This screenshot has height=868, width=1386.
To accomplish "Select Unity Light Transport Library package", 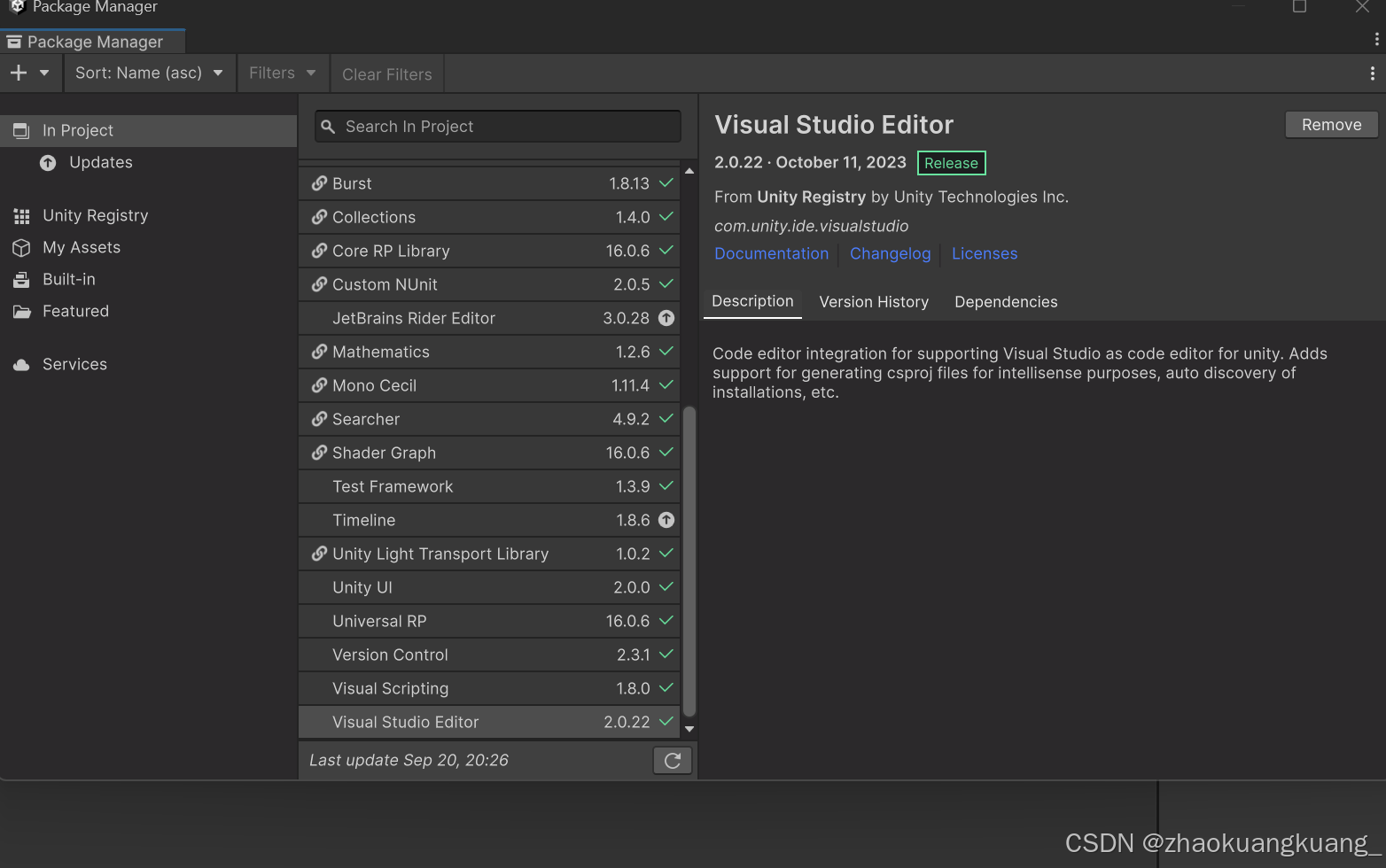I will pos(489,554).
